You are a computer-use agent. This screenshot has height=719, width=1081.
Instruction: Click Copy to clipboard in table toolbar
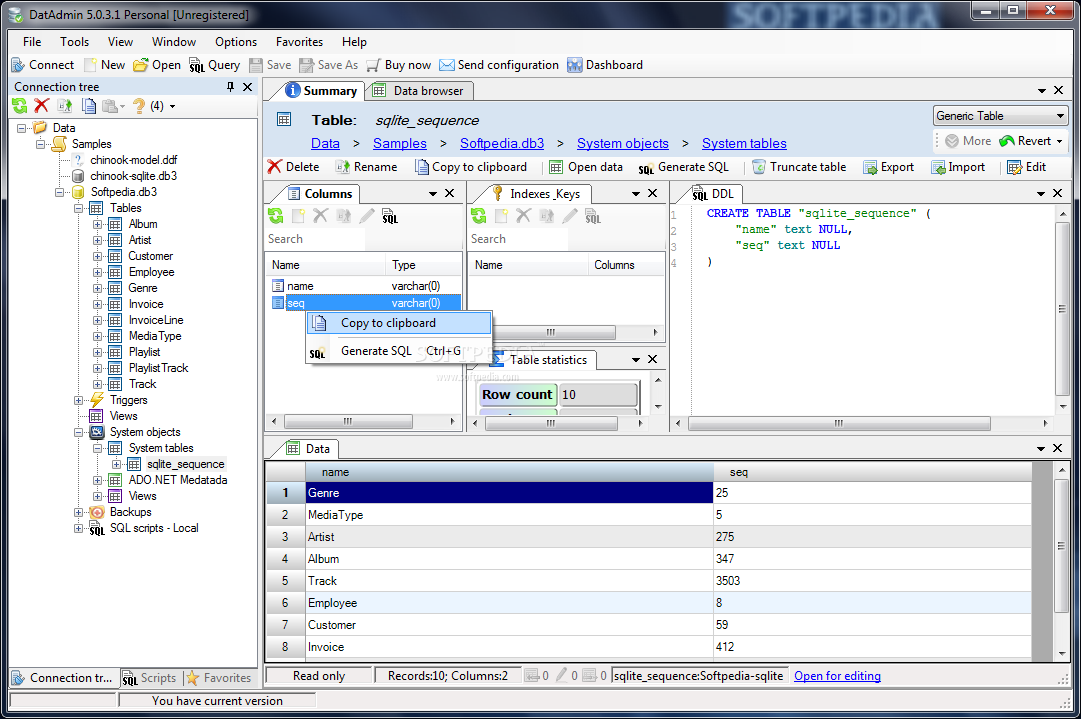[x=471, y=167]
